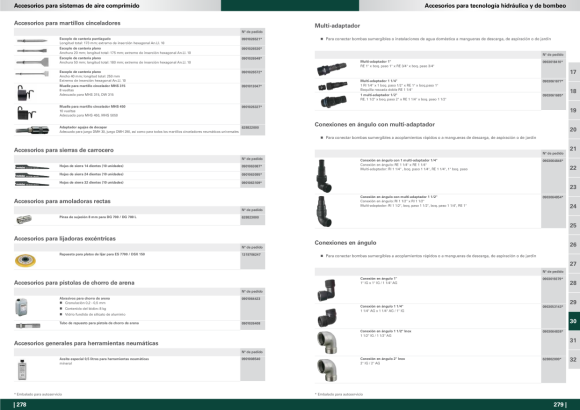Select the stainless steel 2" elbow image
This screenshot has height=410, width=580.
pos(327,370)
